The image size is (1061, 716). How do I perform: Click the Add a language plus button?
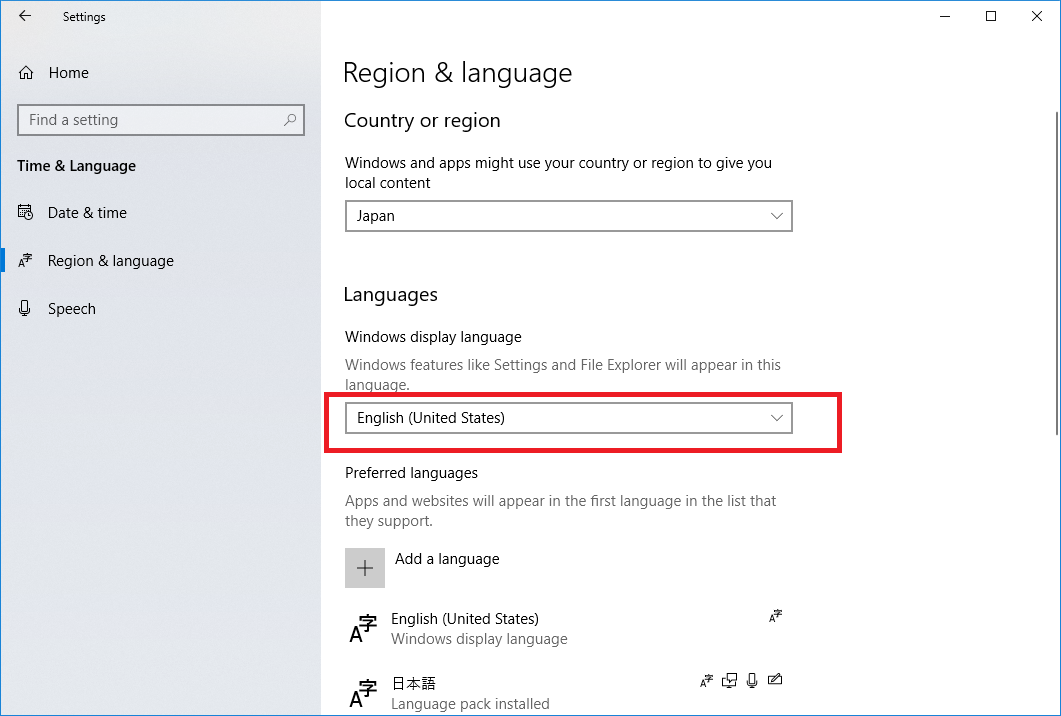click(x=365, y=568)
